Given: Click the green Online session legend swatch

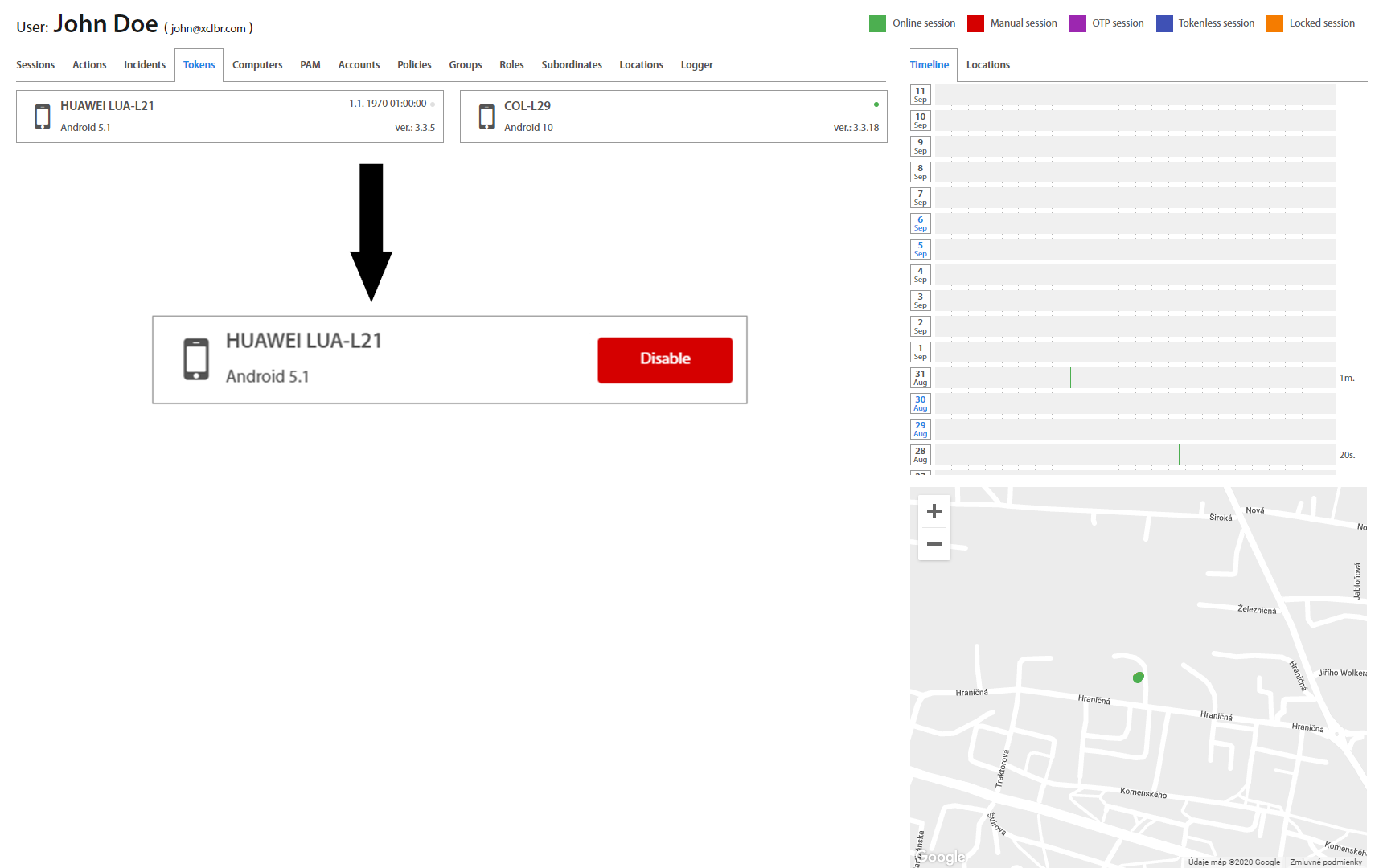Looking at the screenshot, I should pyautogui.click(x=877, y=23).
